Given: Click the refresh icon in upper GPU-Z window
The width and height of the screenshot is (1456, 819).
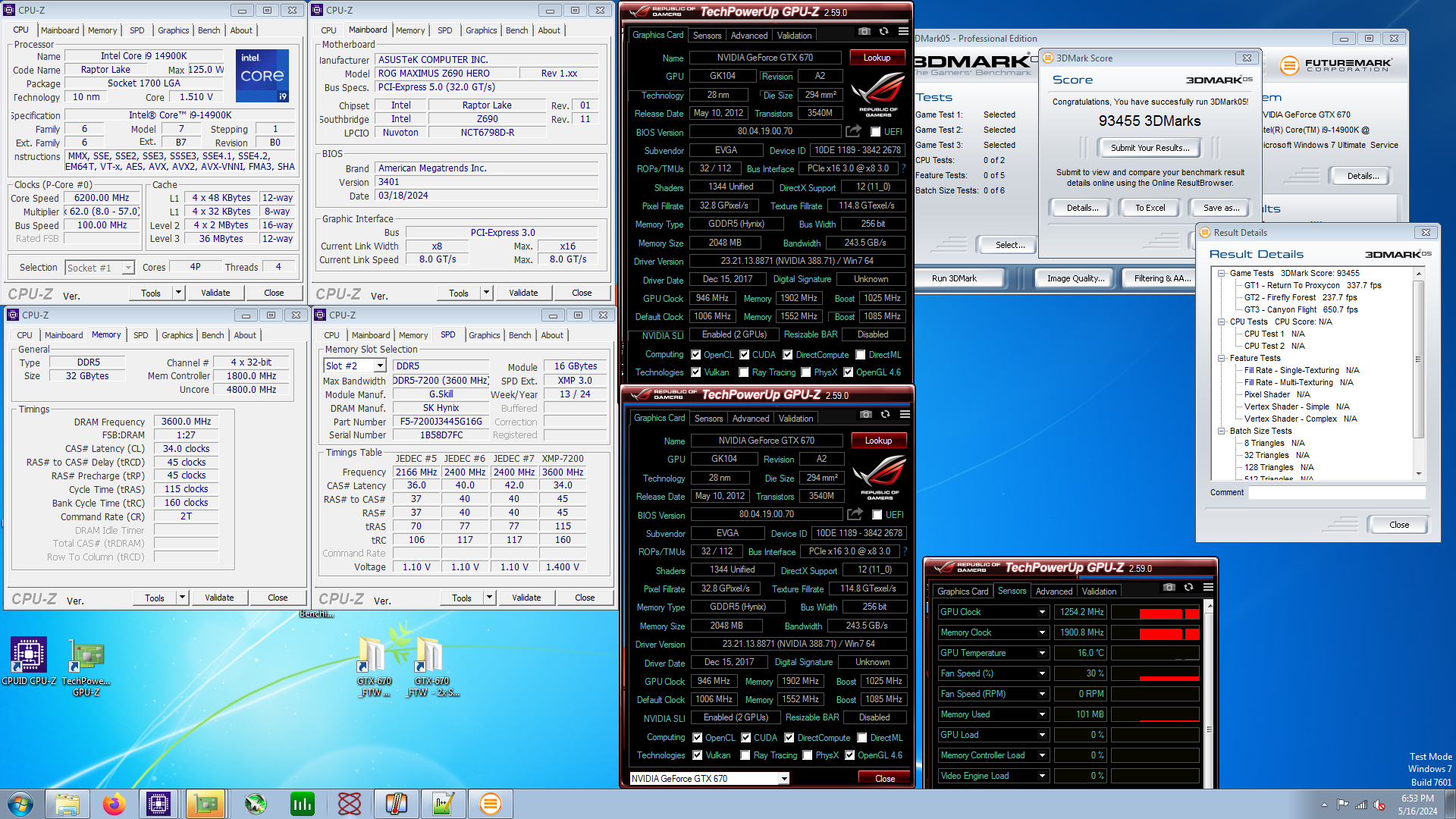Looking at the screenshot, I should (x=883, y=31).
